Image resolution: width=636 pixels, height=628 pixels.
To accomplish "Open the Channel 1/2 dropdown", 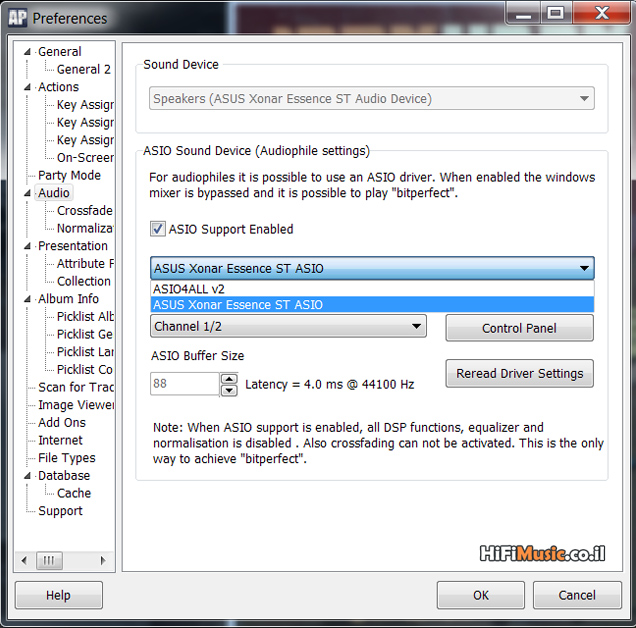I will pyautogui.click(x=288, y=326).
